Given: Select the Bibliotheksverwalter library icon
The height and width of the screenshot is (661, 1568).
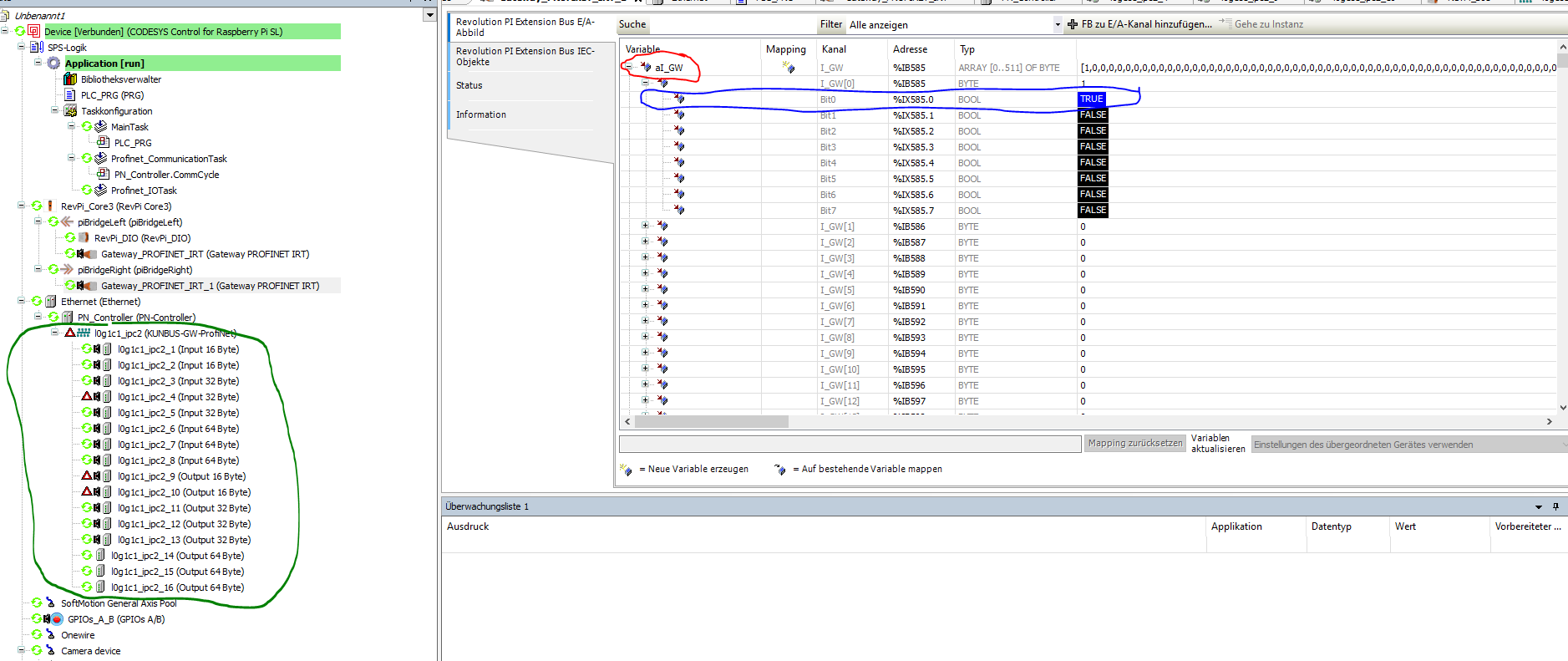Looking at the screenshot, I should [x=70, y=79].
